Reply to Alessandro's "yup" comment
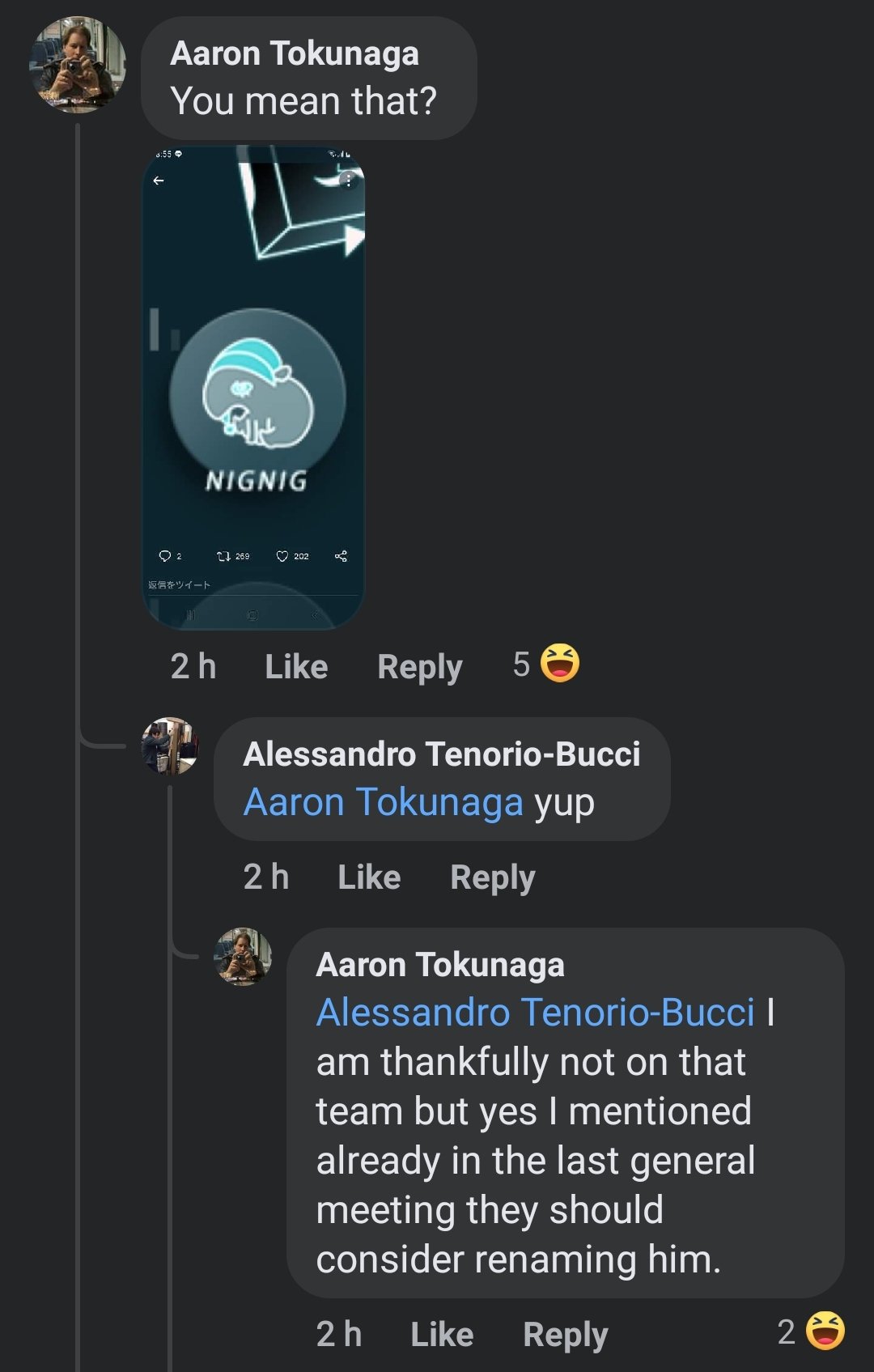The image size is (874, 1372). pyautogui.click(x=492, y=877)
